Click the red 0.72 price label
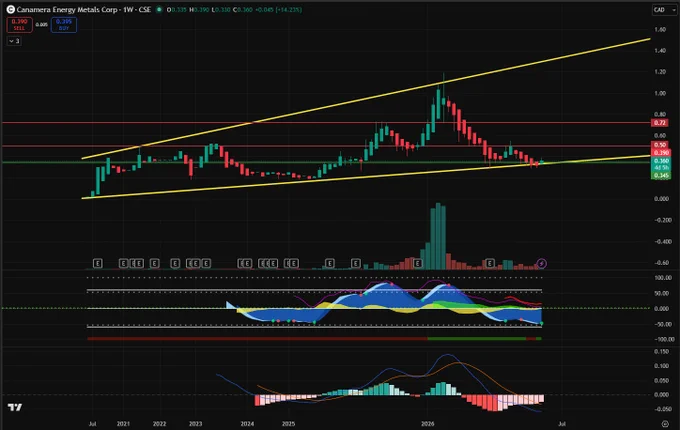This screenshot has height=430, width=680. 660,123
